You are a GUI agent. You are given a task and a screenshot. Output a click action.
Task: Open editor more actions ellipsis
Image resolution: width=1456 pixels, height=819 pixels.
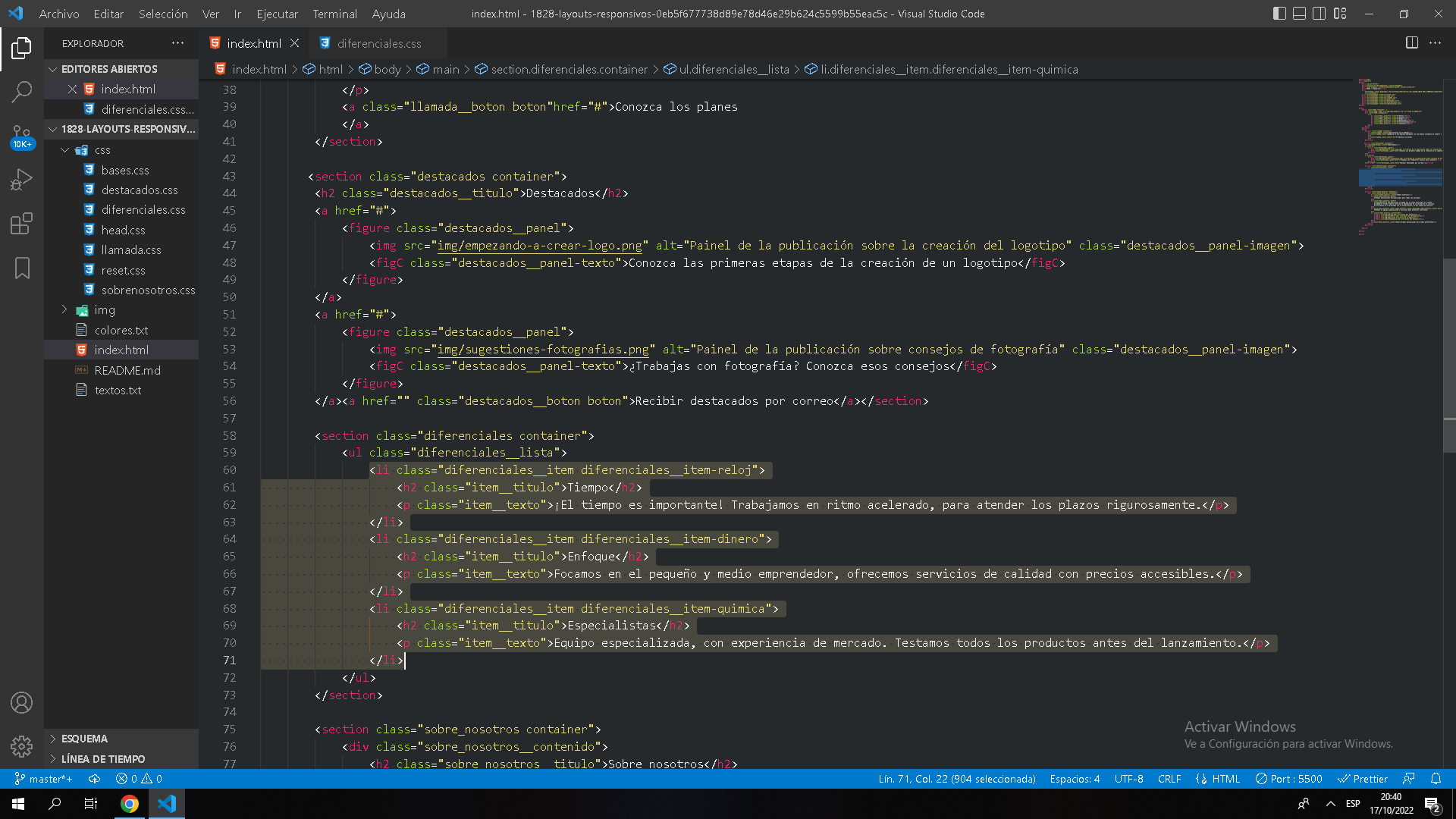click(x=1435, y=43)
